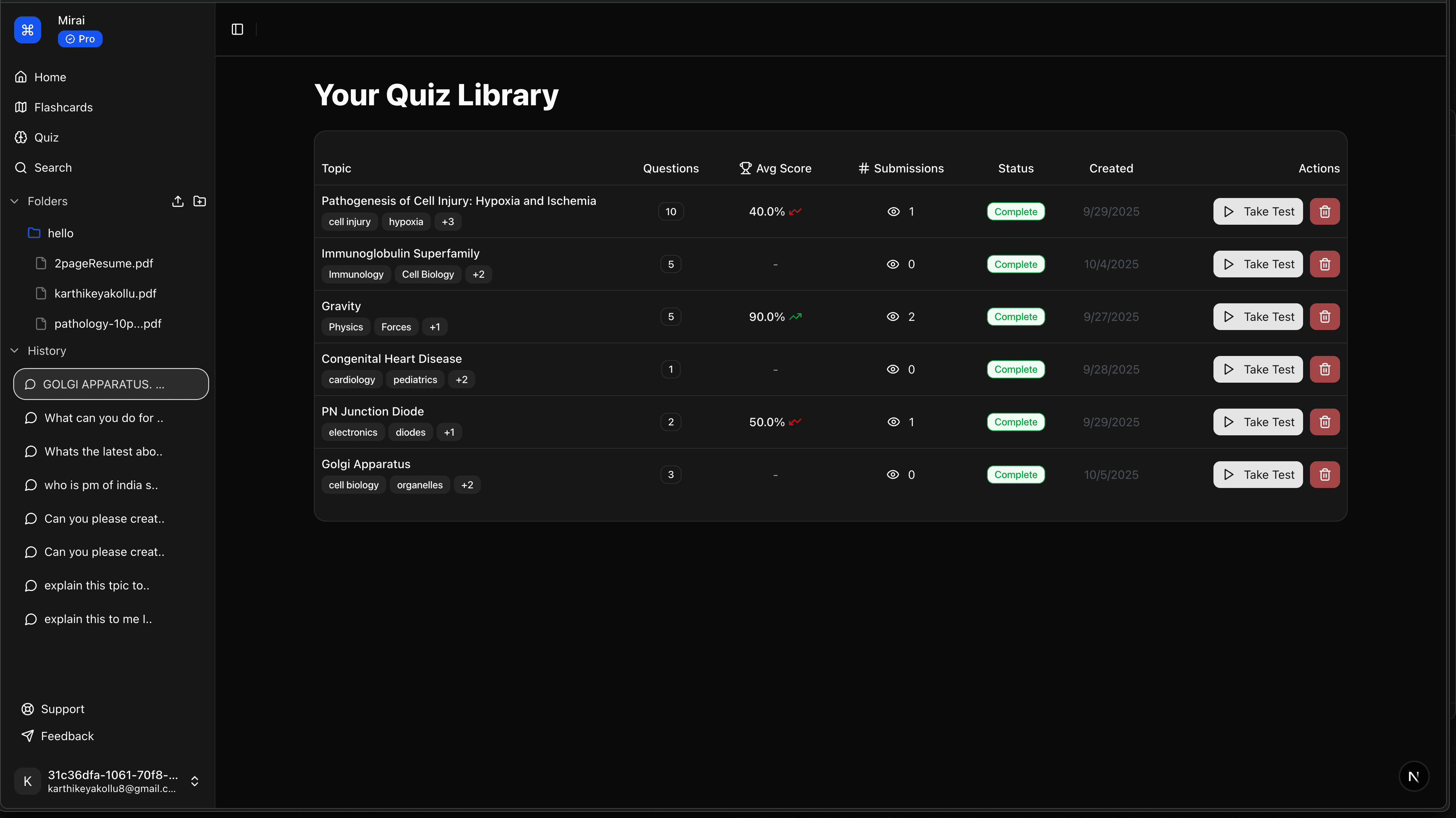Create a new folder with the add-folder icon

click(x=199, y=201)
